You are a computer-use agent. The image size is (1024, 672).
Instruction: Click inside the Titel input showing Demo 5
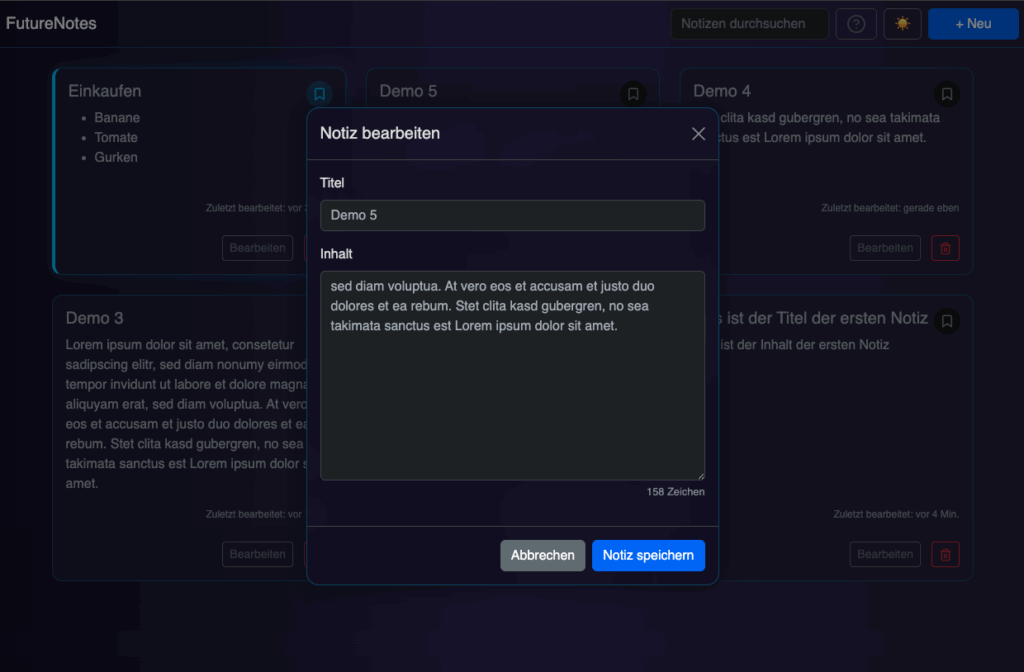coord(512,214)
